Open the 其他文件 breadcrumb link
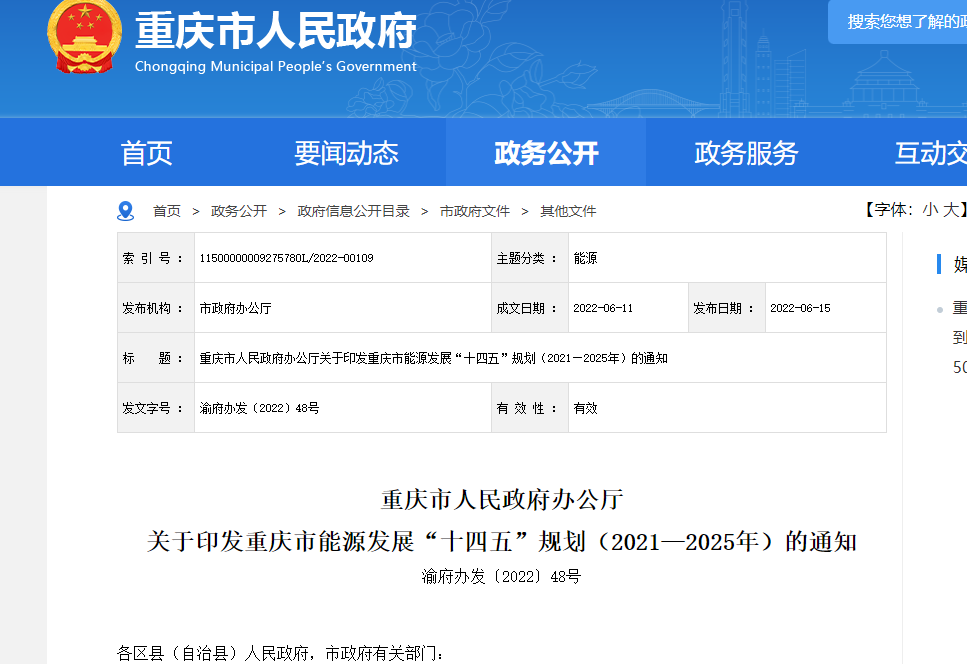 [x=568, y=211]
